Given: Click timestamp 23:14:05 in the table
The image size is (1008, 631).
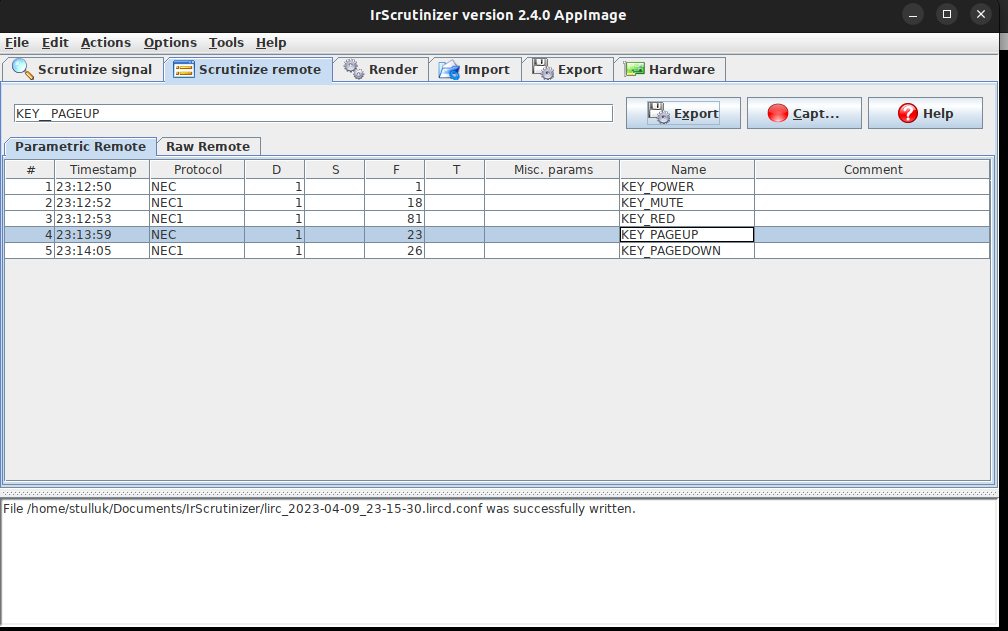Looking at the screenshot, I should pos(102,251).
